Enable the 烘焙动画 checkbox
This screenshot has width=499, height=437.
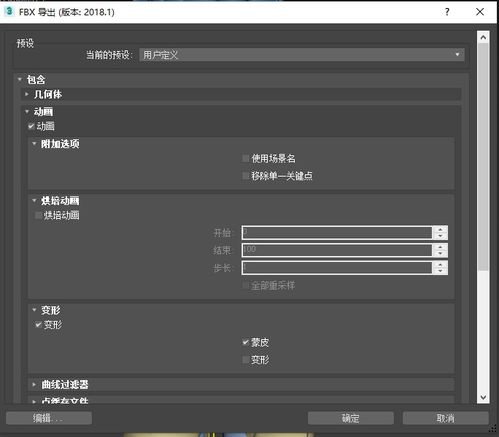click(38, 215)
